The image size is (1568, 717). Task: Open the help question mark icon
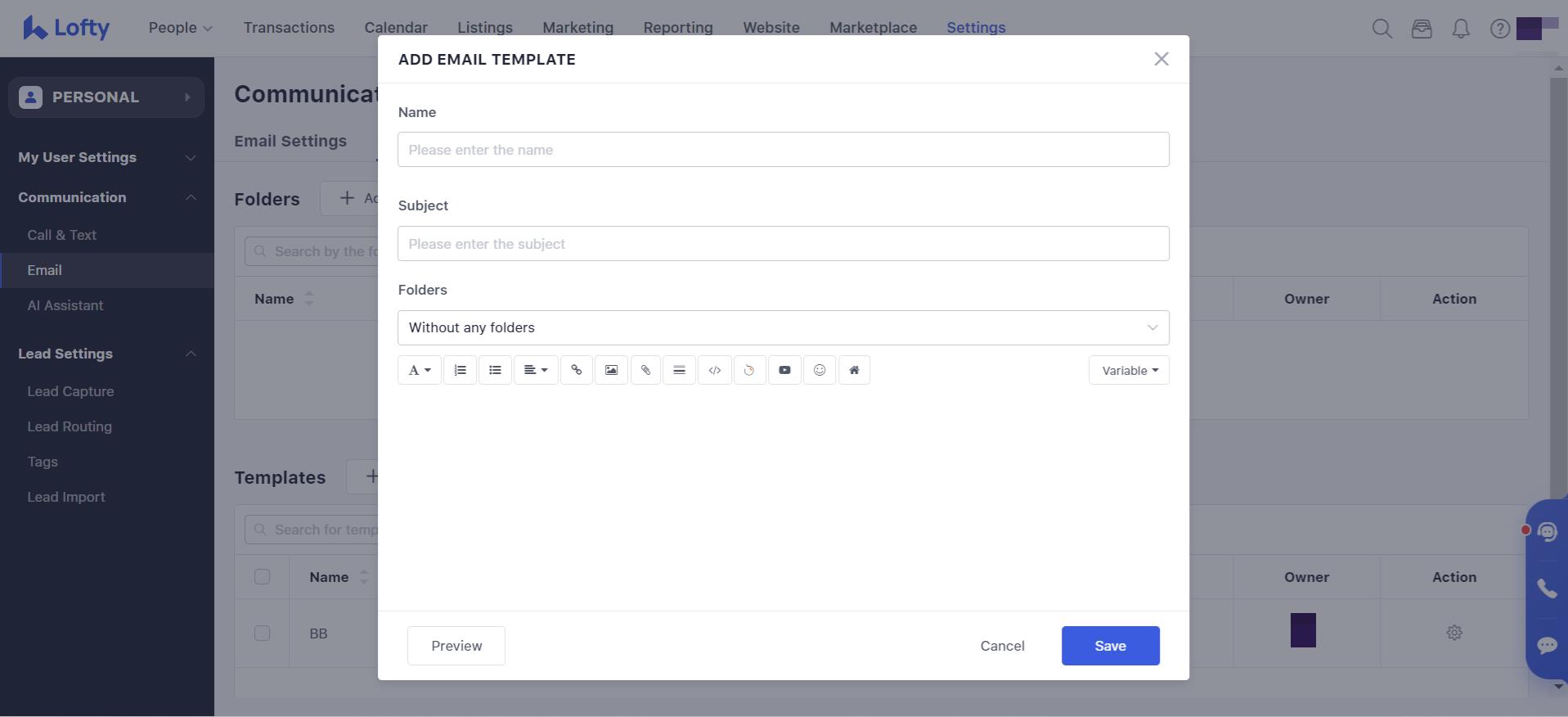[x=1500, y=29]
